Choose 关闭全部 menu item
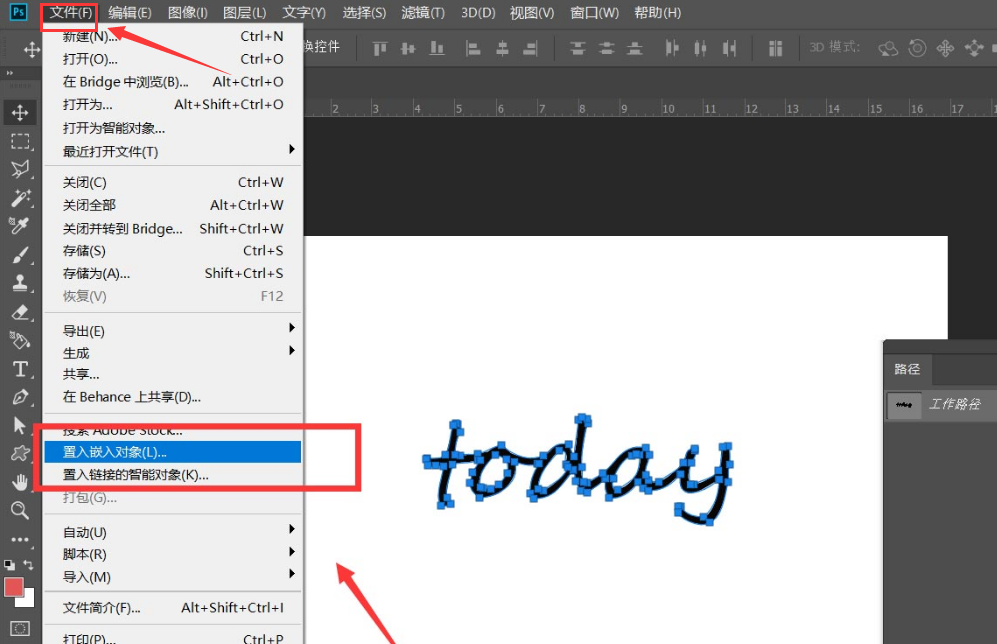 click(x=172, y=205)
